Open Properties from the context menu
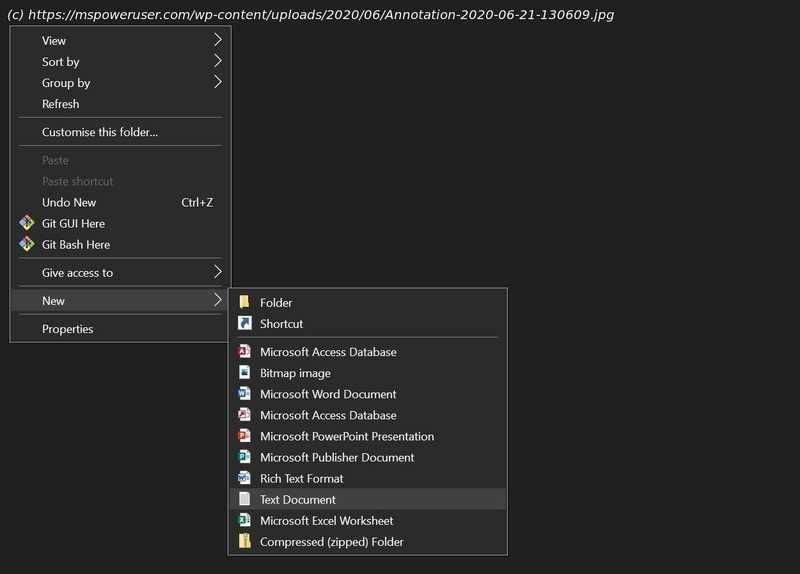Screen dimensions: 800x574 coord(68,329)
